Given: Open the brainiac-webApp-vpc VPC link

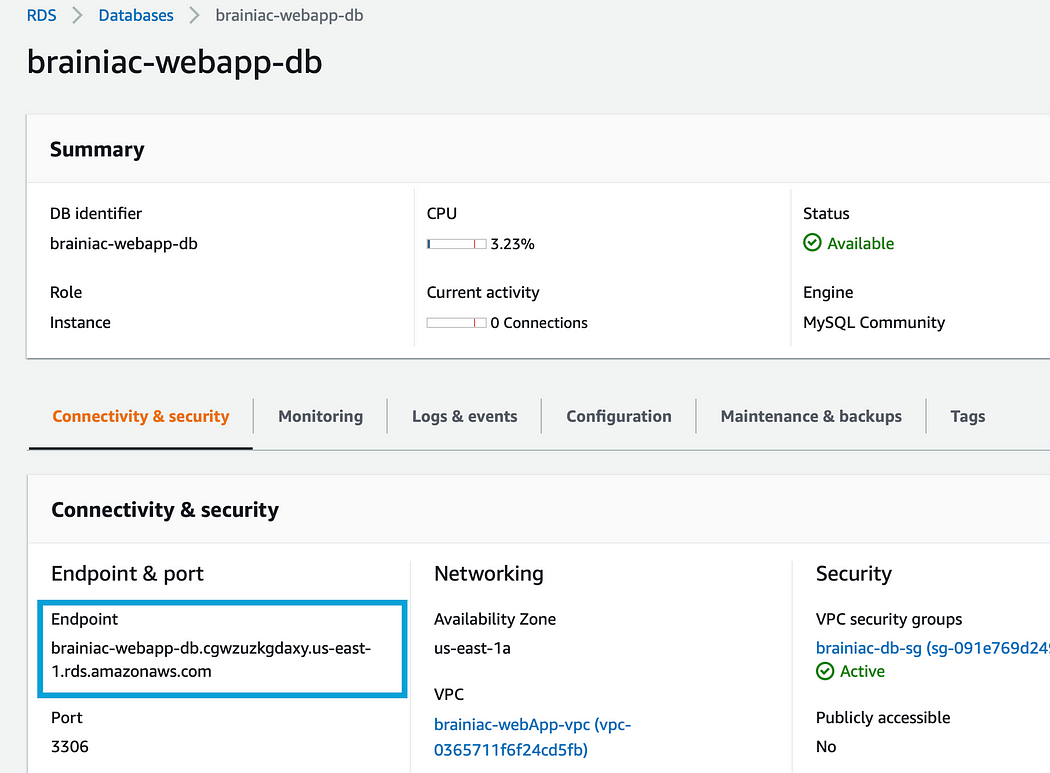Looking at the screenshot, I should [x=532, y=737].
